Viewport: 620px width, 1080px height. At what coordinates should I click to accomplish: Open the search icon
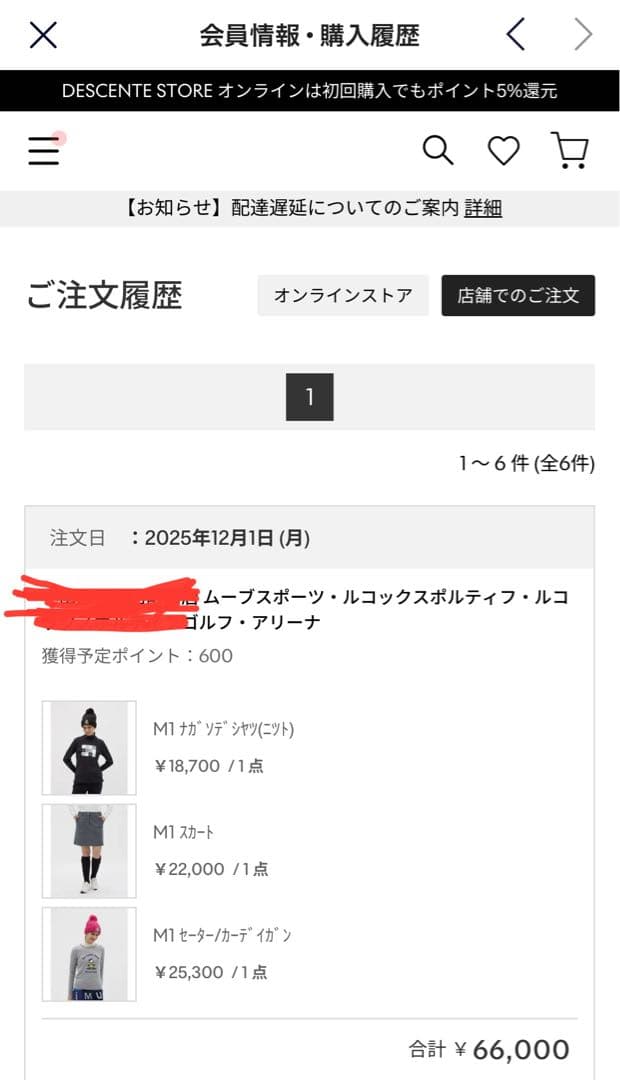point(439,150)
